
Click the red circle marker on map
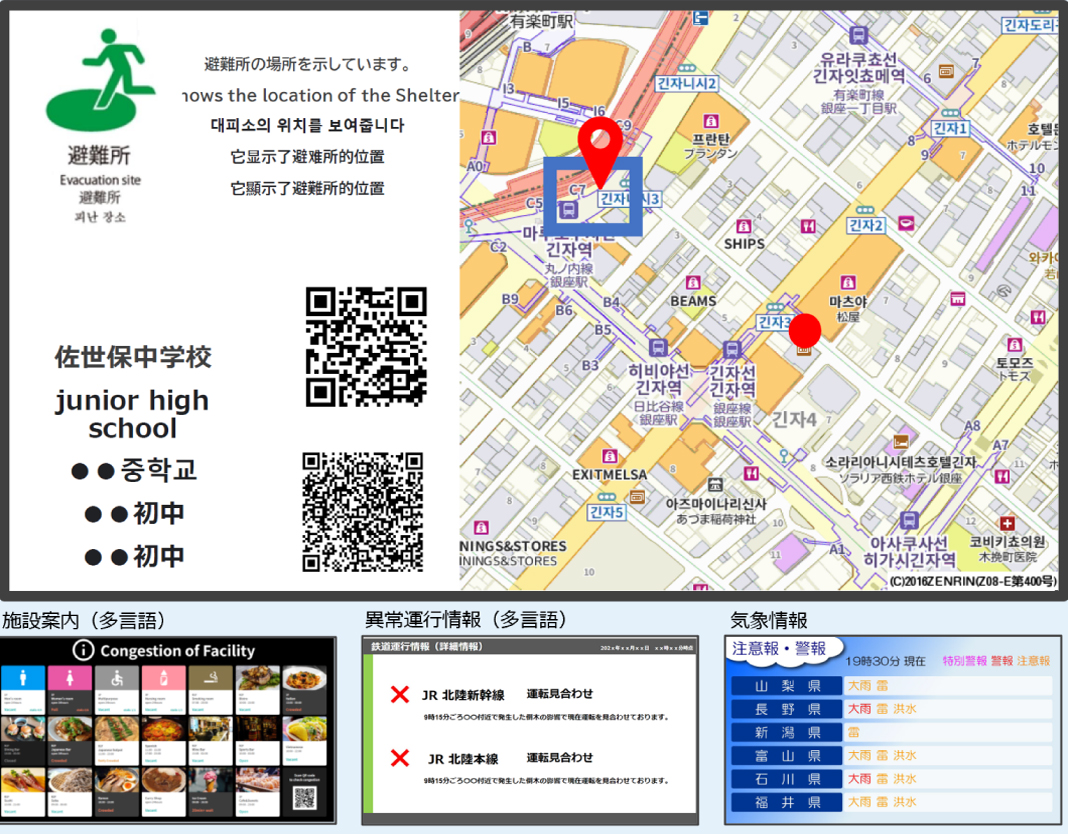pyautogui.click(x=805, y=329)
